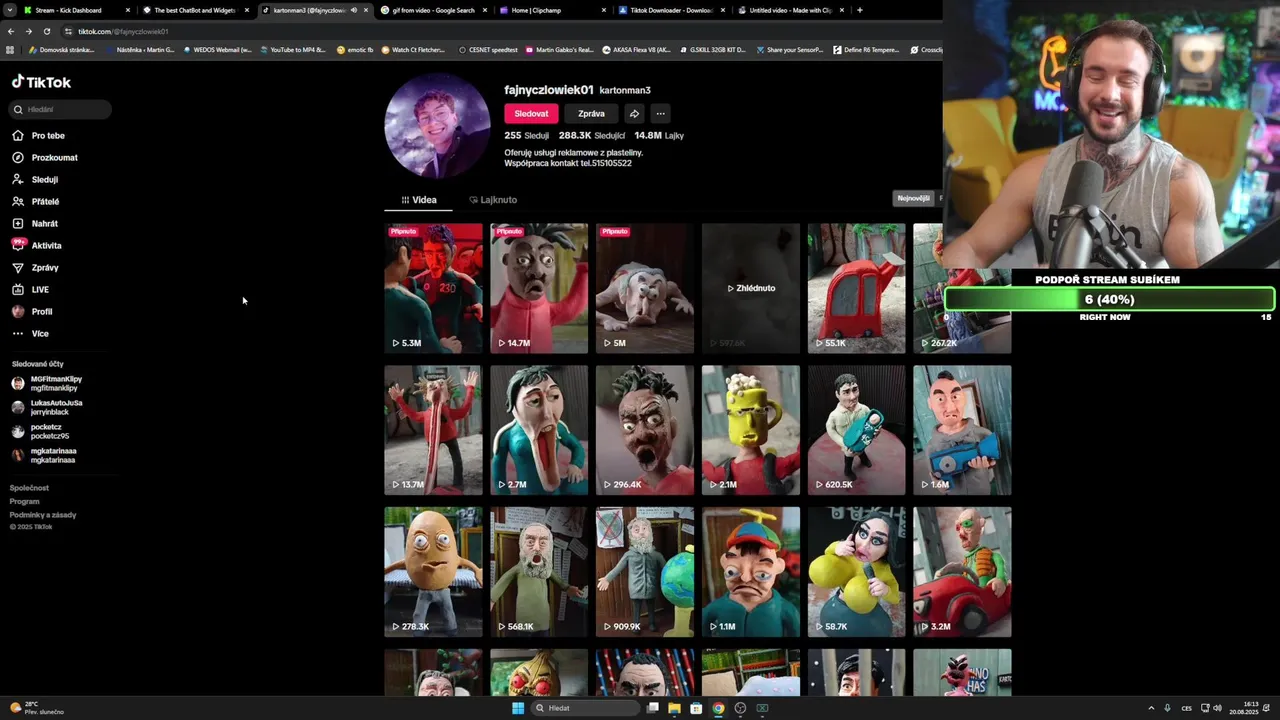1280x720 pixels.
Task: Open video with 55.1K views
Action: 857,288
